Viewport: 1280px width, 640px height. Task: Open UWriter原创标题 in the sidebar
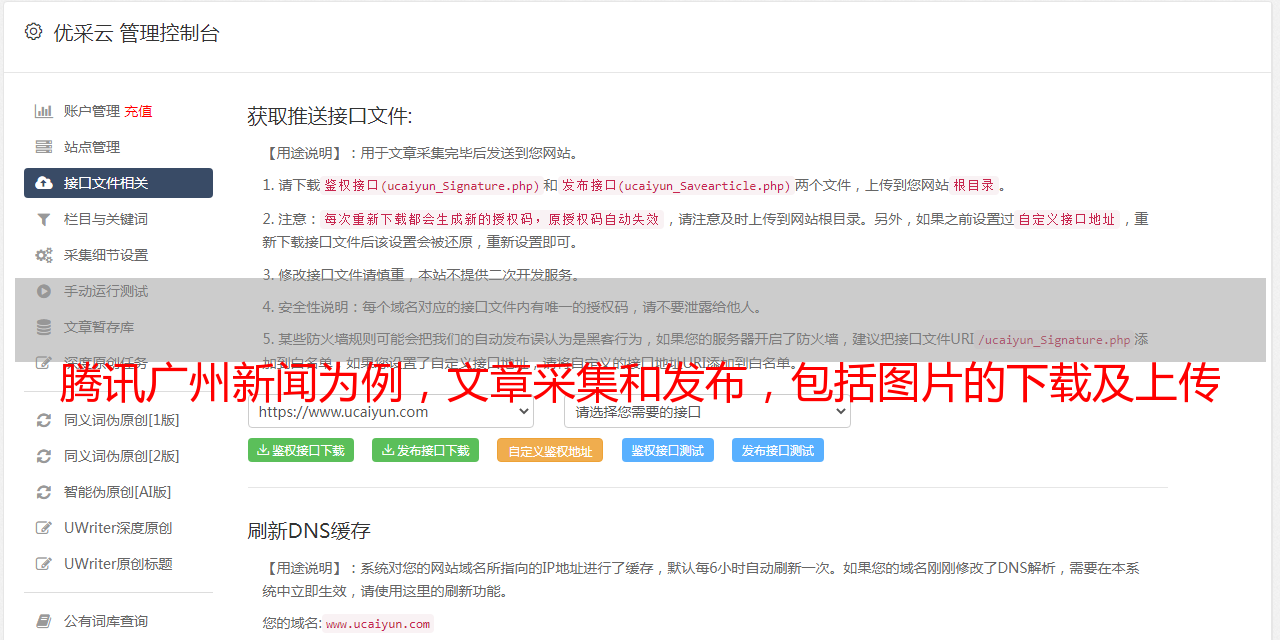pos(118,564)
